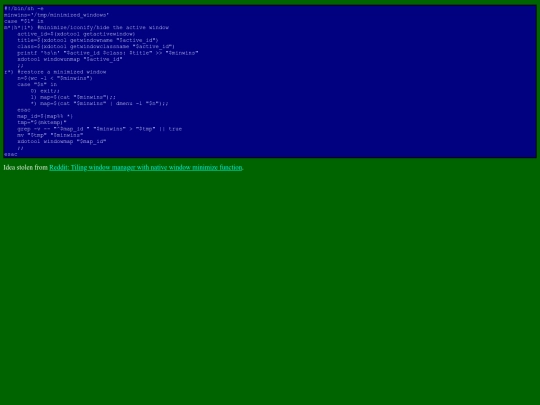Viewport: 540px width, 405px height.
Task: Click the '1) map=$(cat' line
Action: click(73, 97)
